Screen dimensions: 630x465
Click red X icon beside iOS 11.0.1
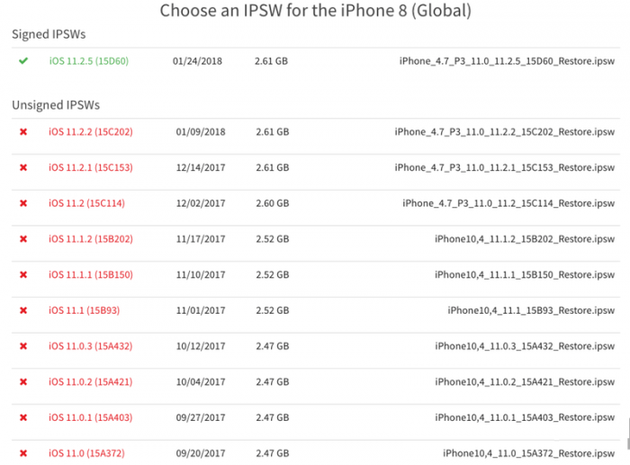(x=23, y=418)
